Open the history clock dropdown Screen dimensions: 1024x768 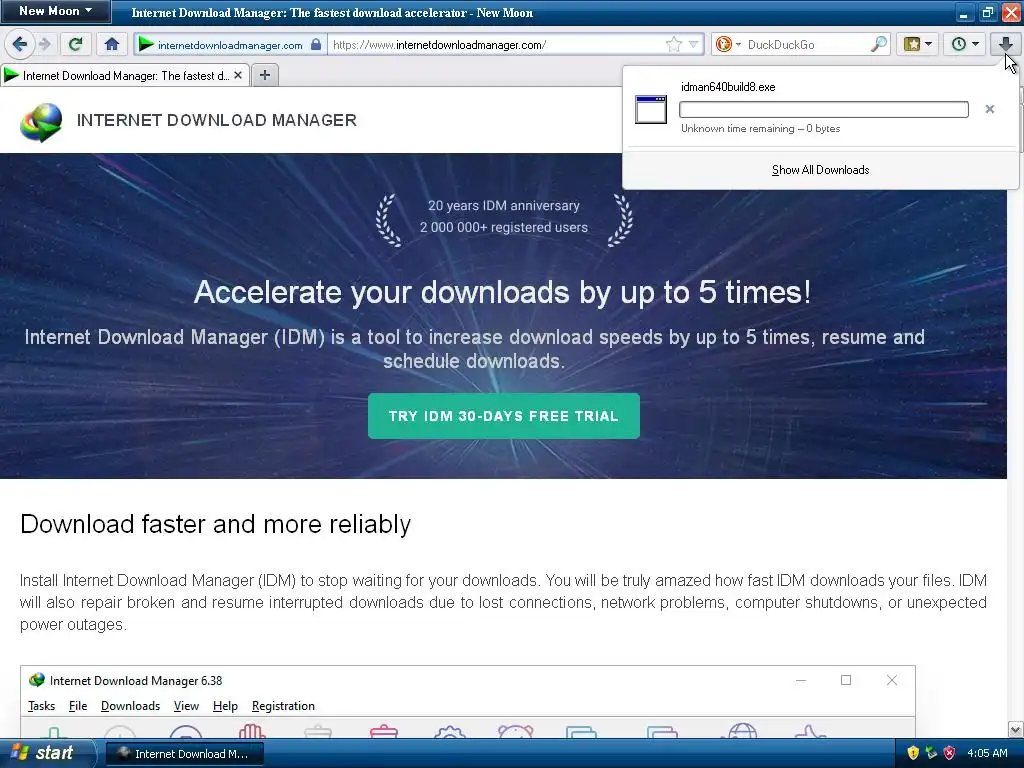coord(965,44)
